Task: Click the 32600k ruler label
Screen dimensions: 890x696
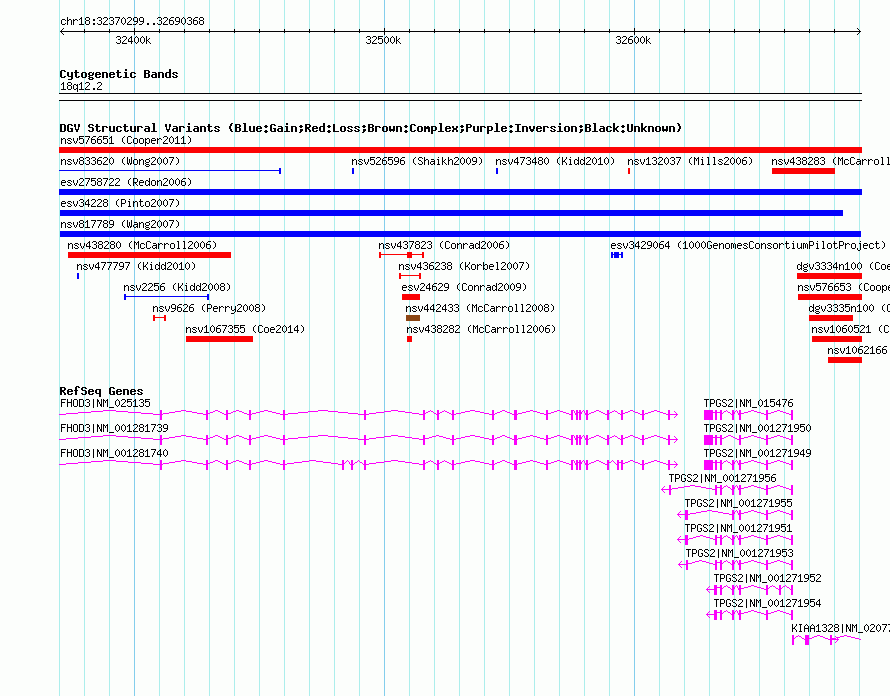Action: [x=633, y=40]
